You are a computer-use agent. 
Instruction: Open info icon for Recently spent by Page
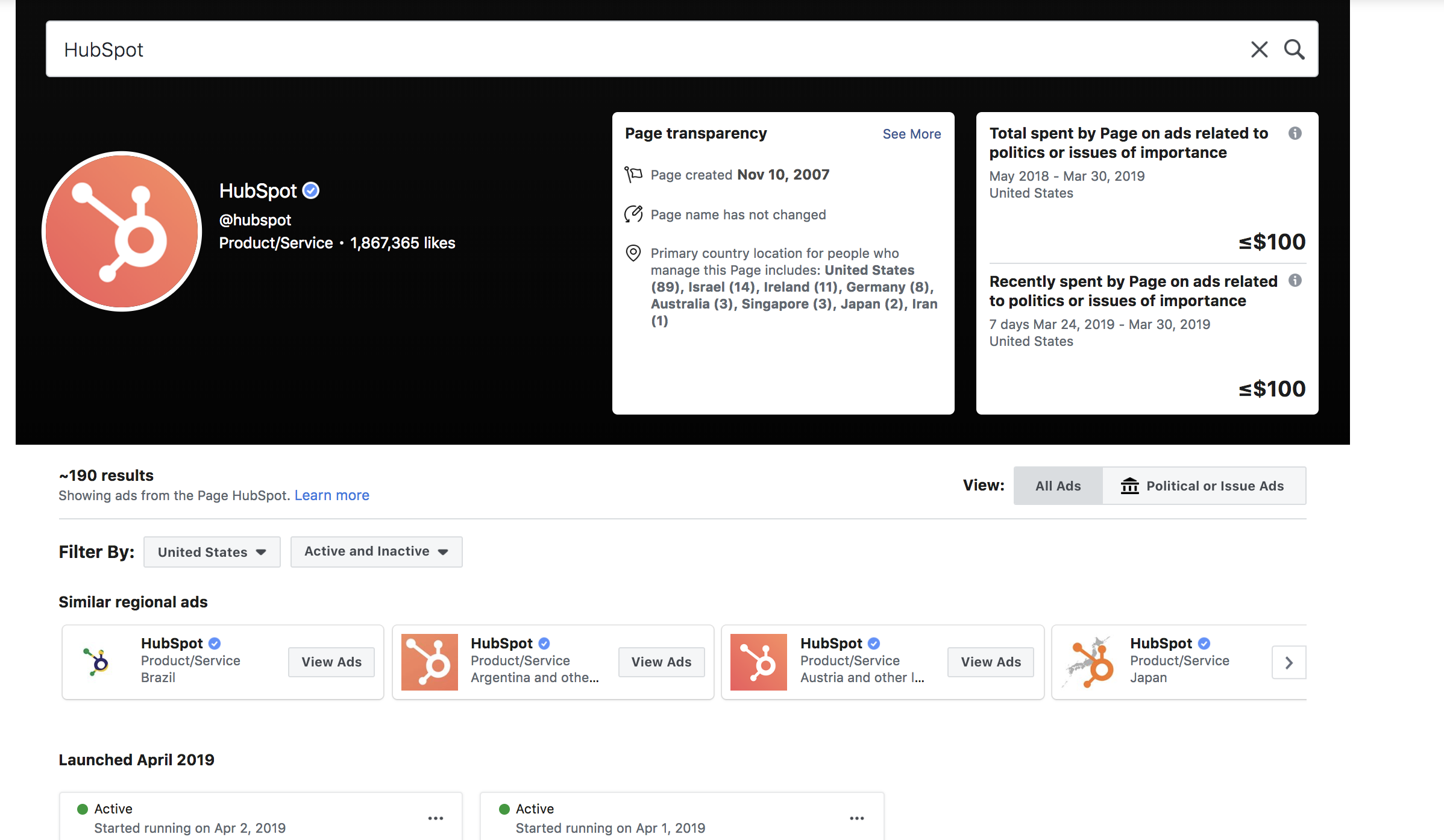click(x=1295, y=280)
